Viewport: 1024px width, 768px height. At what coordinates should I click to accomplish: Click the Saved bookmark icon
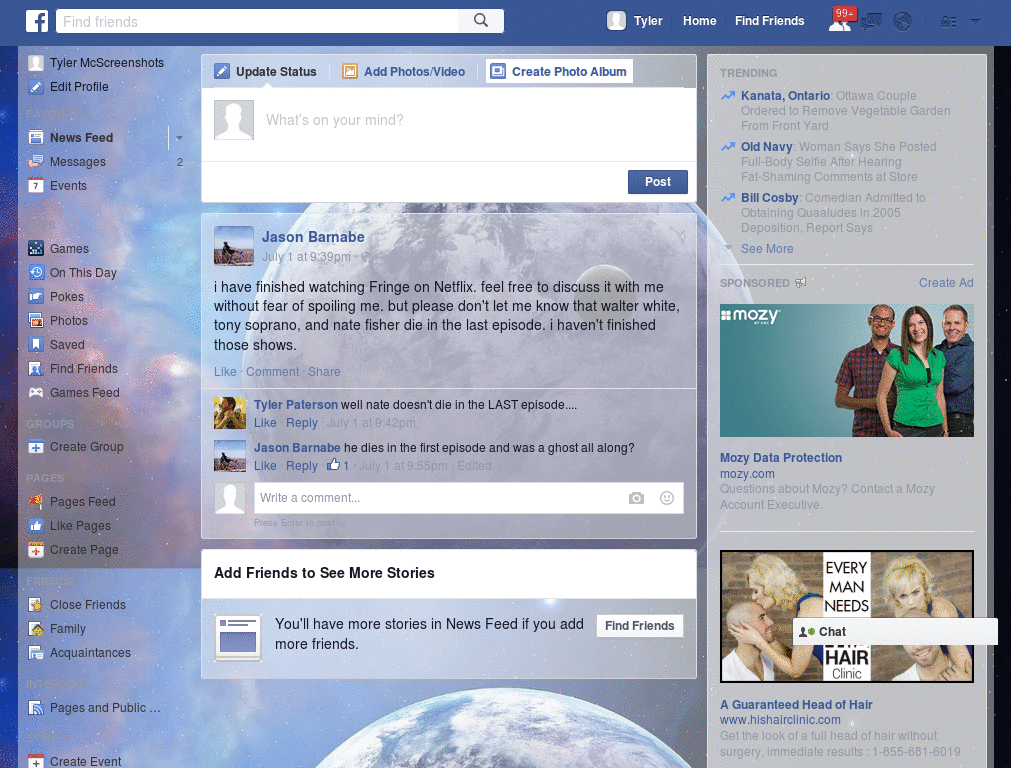click(x=36, y=344)
